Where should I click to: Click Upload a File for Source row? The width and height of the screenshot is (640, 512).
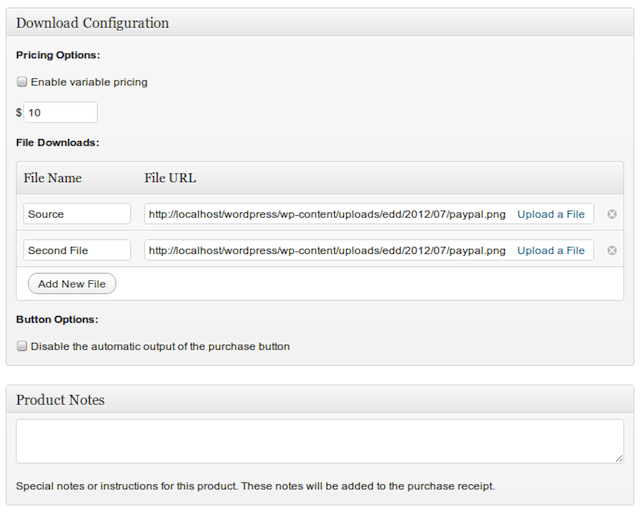coord(551,214)
